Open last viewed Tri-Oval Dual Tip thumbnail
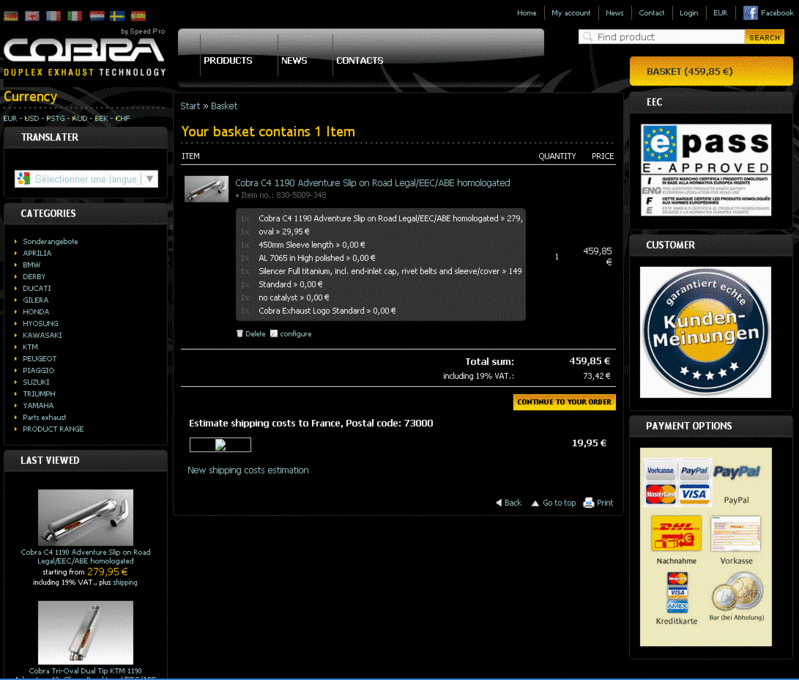The height and width of the screenshot is (680, 799). pyautogui.click(x=86, y=632)
